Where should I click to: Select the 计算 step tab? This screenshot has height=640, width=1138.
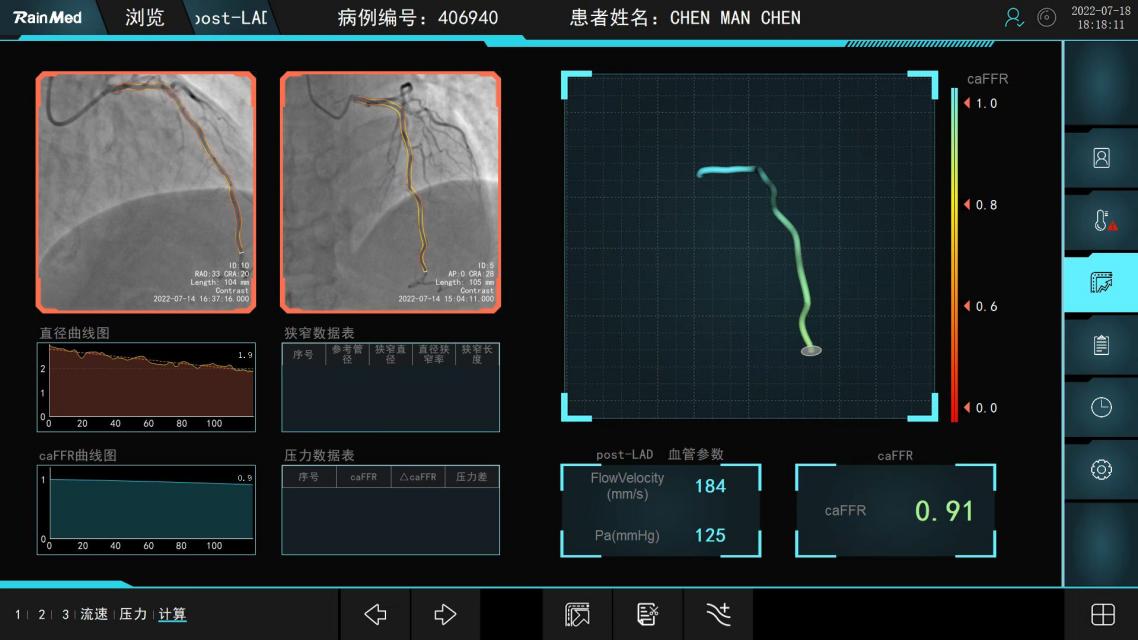172,614
